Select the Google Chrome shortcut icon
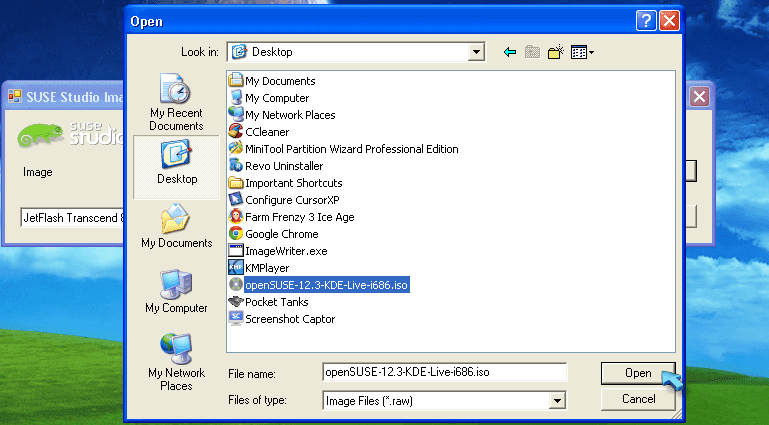Image resolution: width=769 pixels, height=425 pixels. click(x=236, y=233)
